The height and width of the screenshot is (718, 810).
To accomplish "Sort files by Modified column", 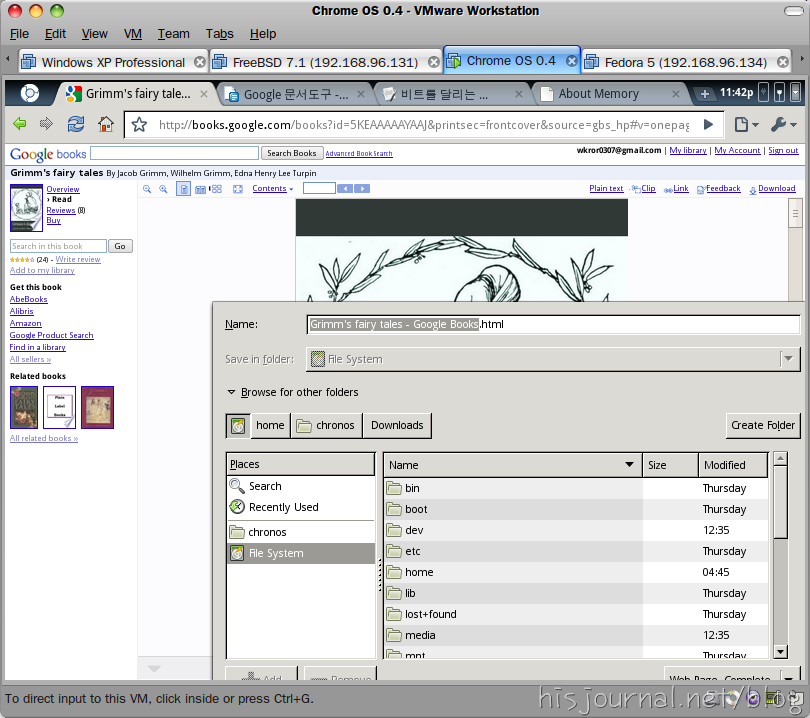I will click(x=733, y=465).
